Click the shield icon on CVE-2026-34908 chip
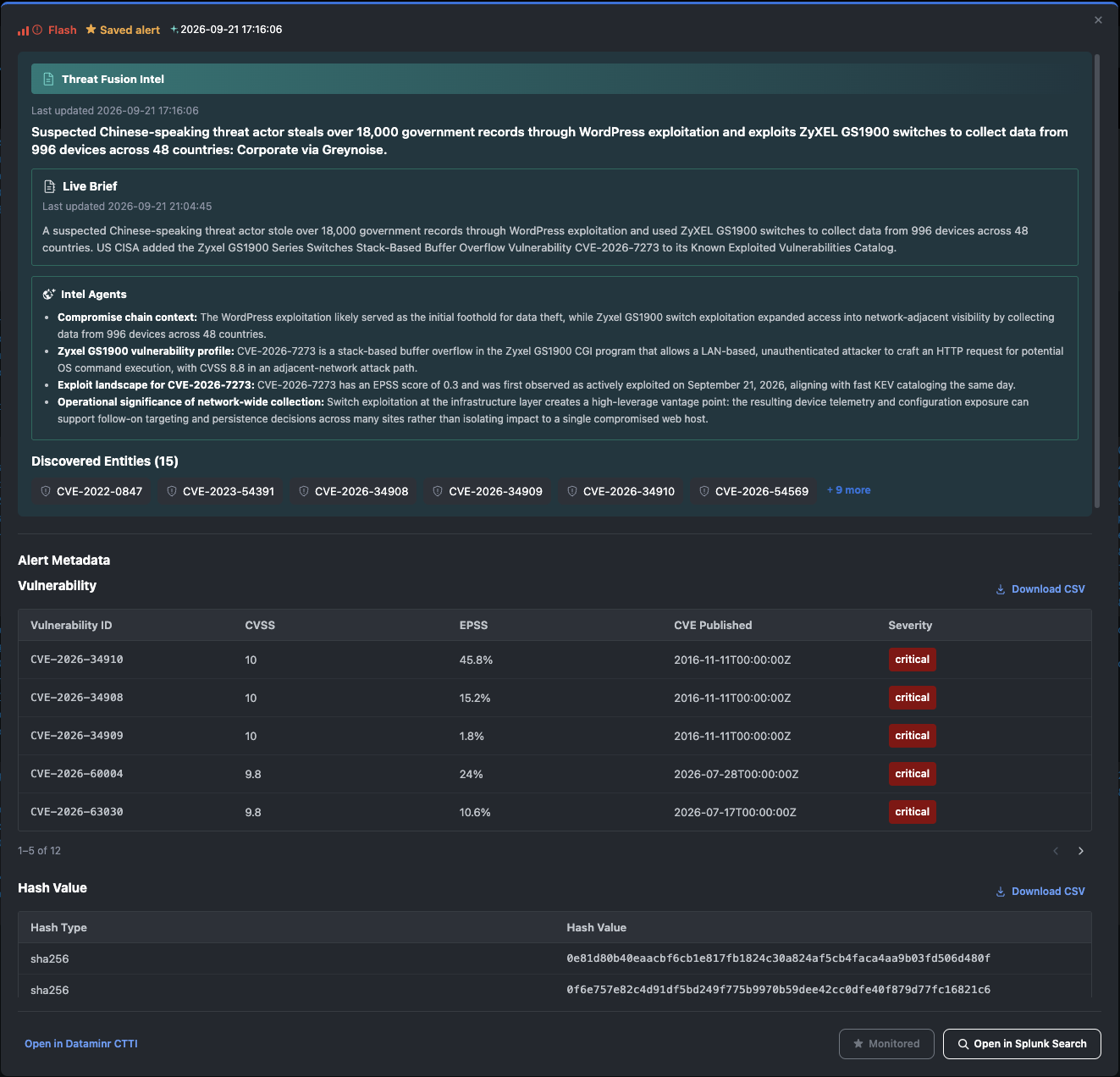This screenshot has height=1077, width=1120. click(x=304, y=491)
